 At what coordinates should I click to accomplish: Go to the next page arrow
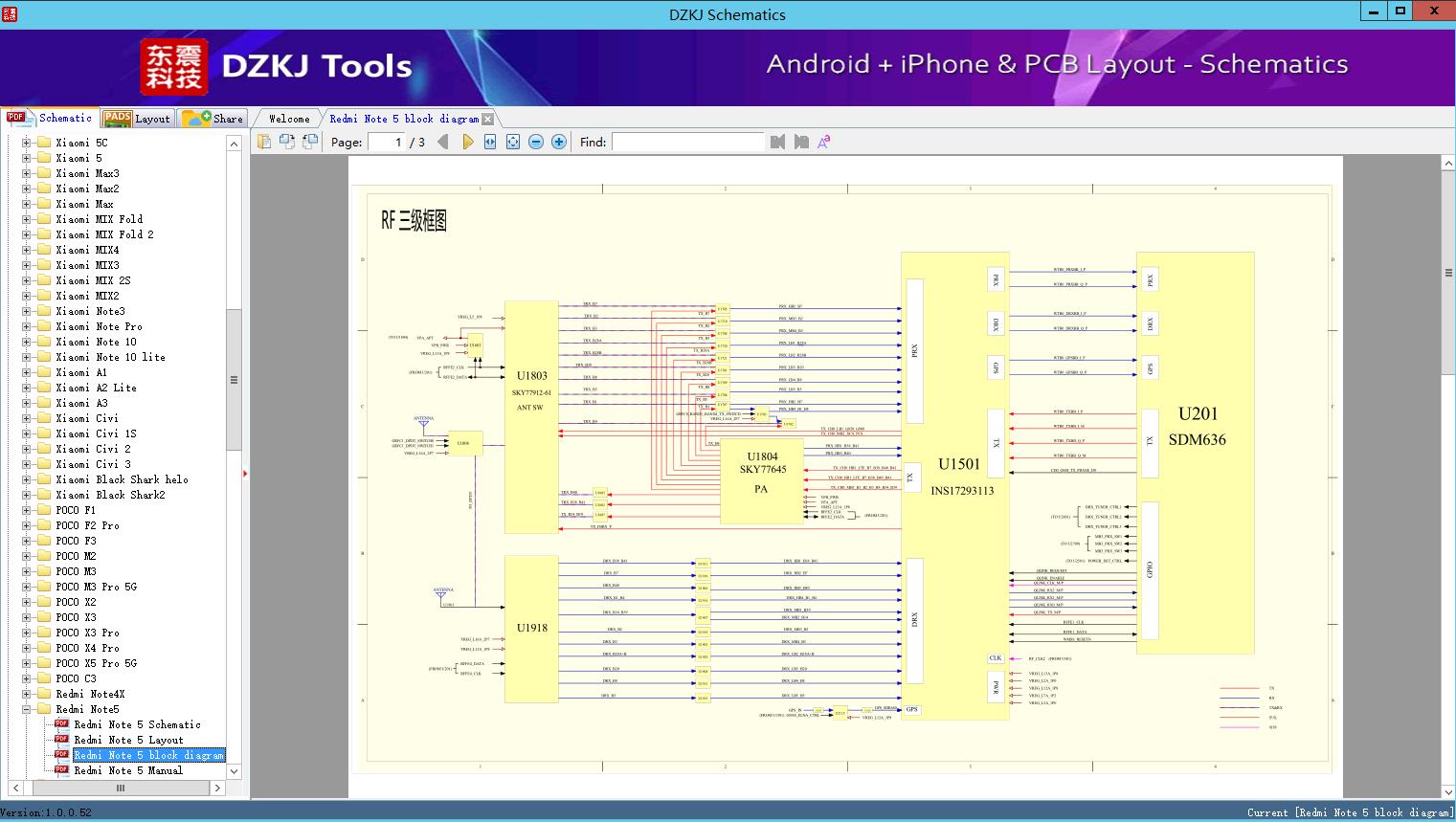467,142
